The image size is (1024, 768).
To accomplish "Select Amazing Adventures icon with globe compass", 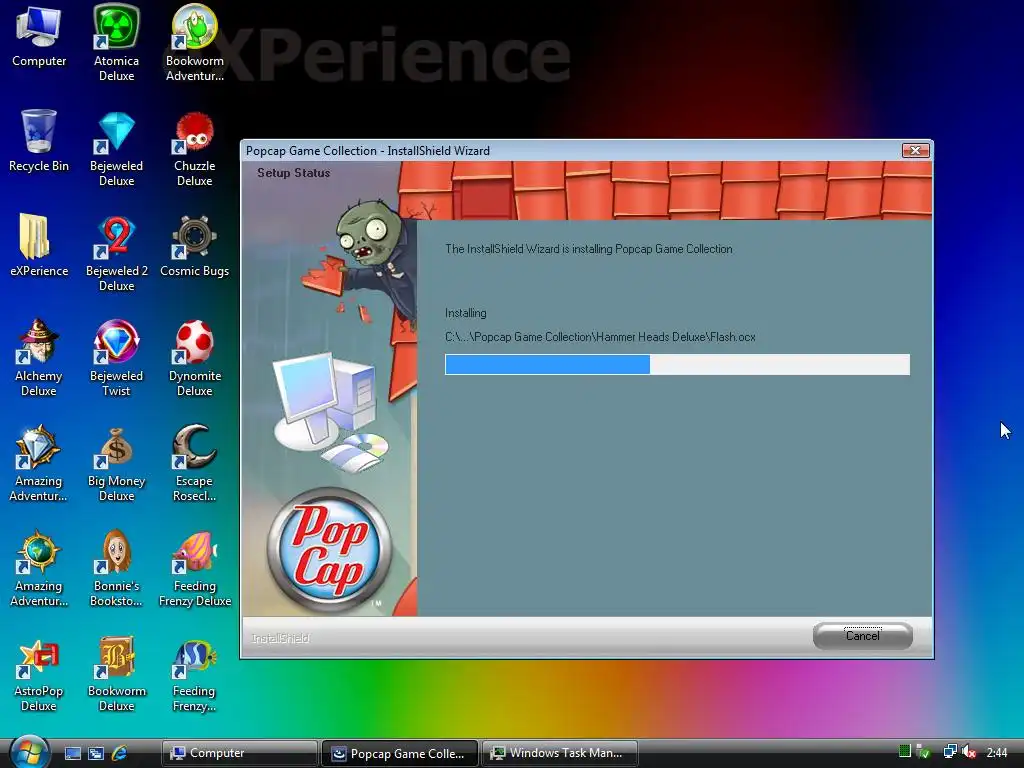I will click(x=39, y=568).
